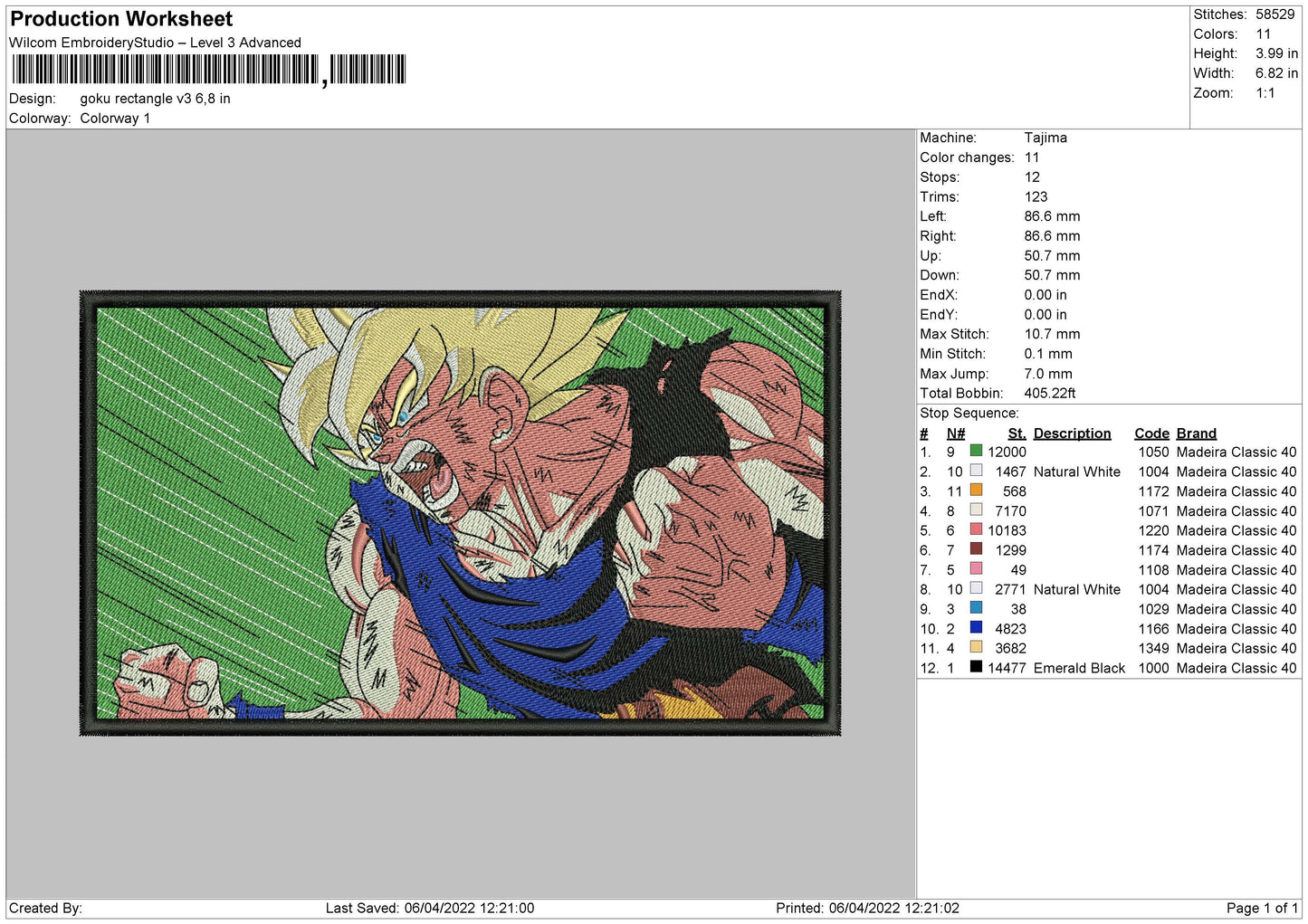Screen dimensions: 1308x924
Task: Click the Total Bobbin value 405.22ft
Action: tap(1050, 394)
